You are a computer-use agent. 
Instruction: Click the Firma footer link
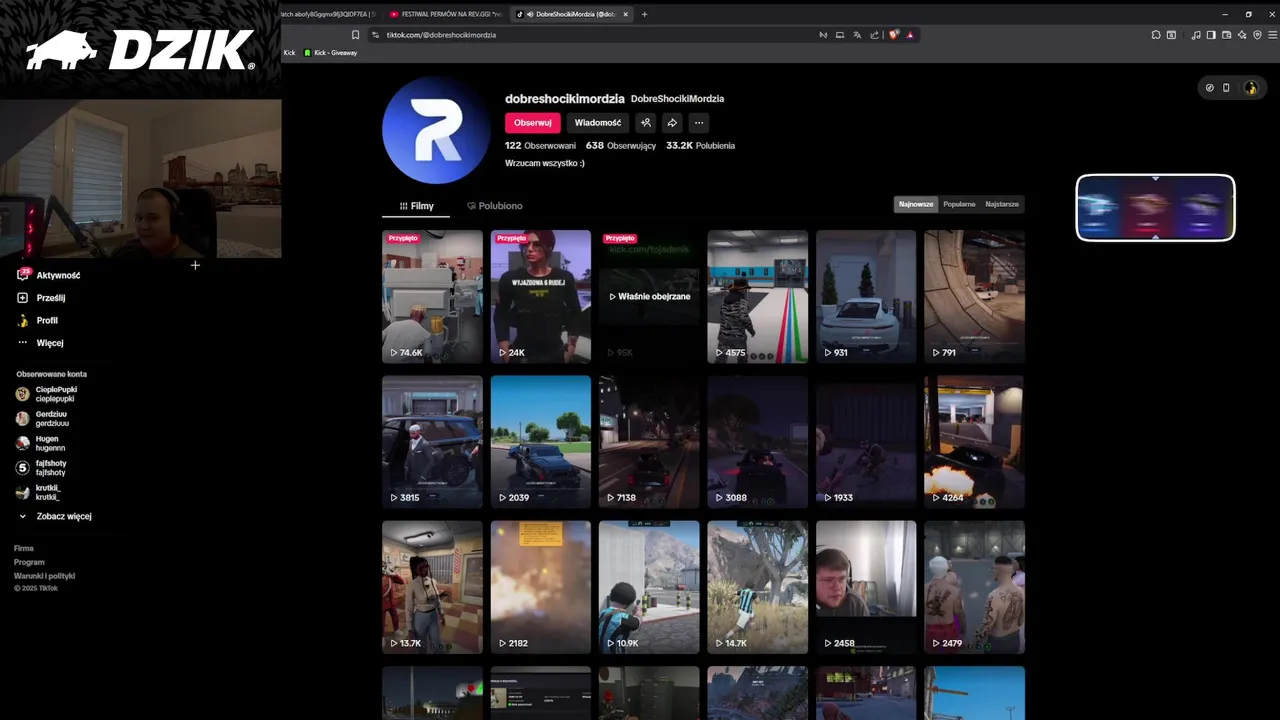(23, 549)
